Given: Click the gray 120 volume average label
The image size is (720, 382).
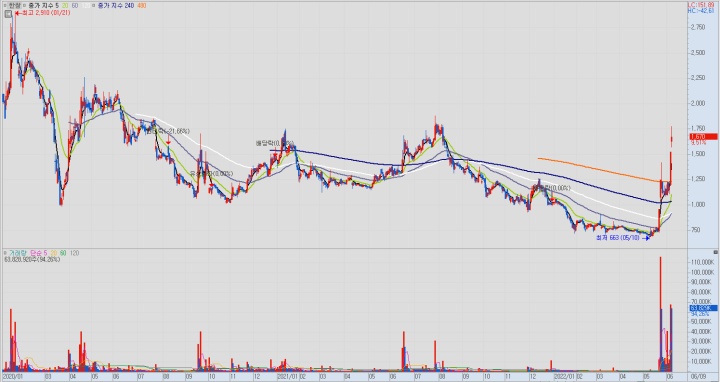Looking at the screenshot, I should coord(74,253).
